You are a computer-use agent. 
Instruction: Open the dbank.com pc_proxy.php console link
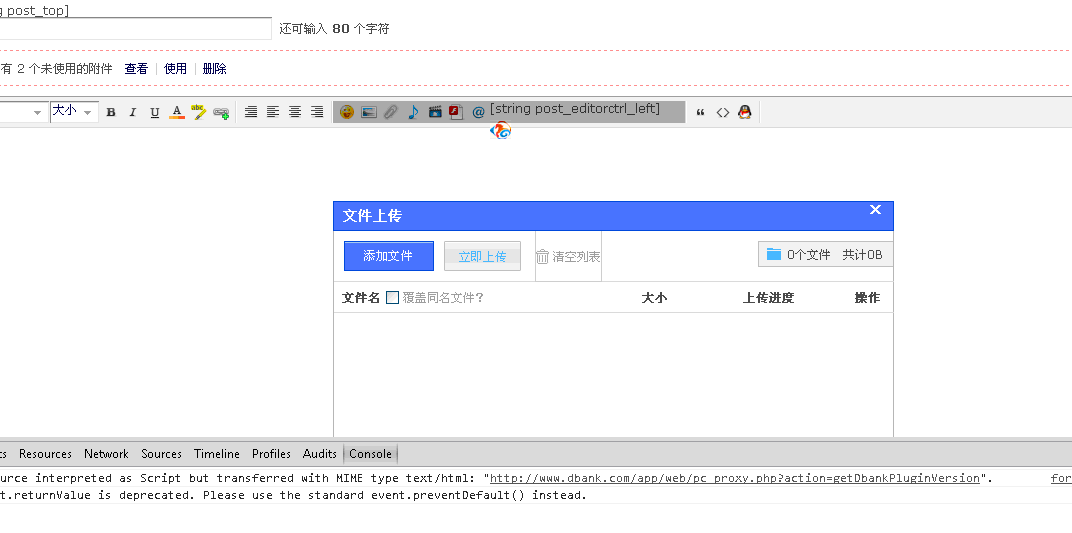tap(735, 478)
